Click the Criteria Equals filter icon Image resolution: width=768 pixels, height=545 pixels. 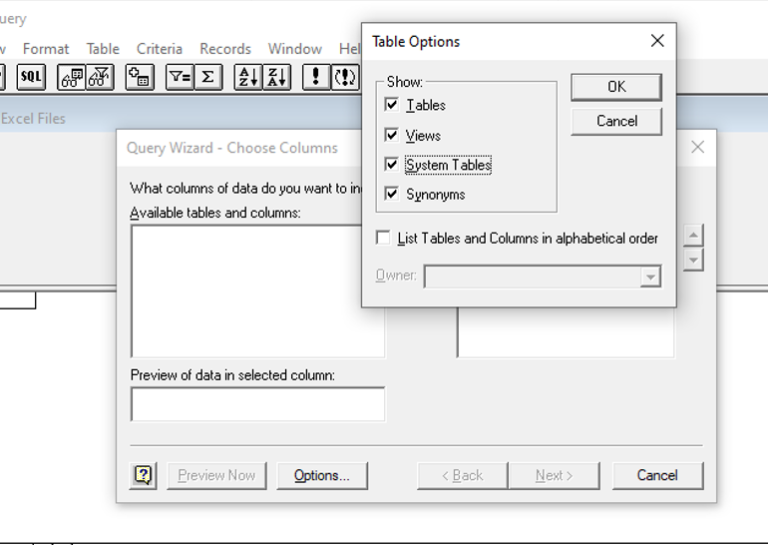(180, 77)
